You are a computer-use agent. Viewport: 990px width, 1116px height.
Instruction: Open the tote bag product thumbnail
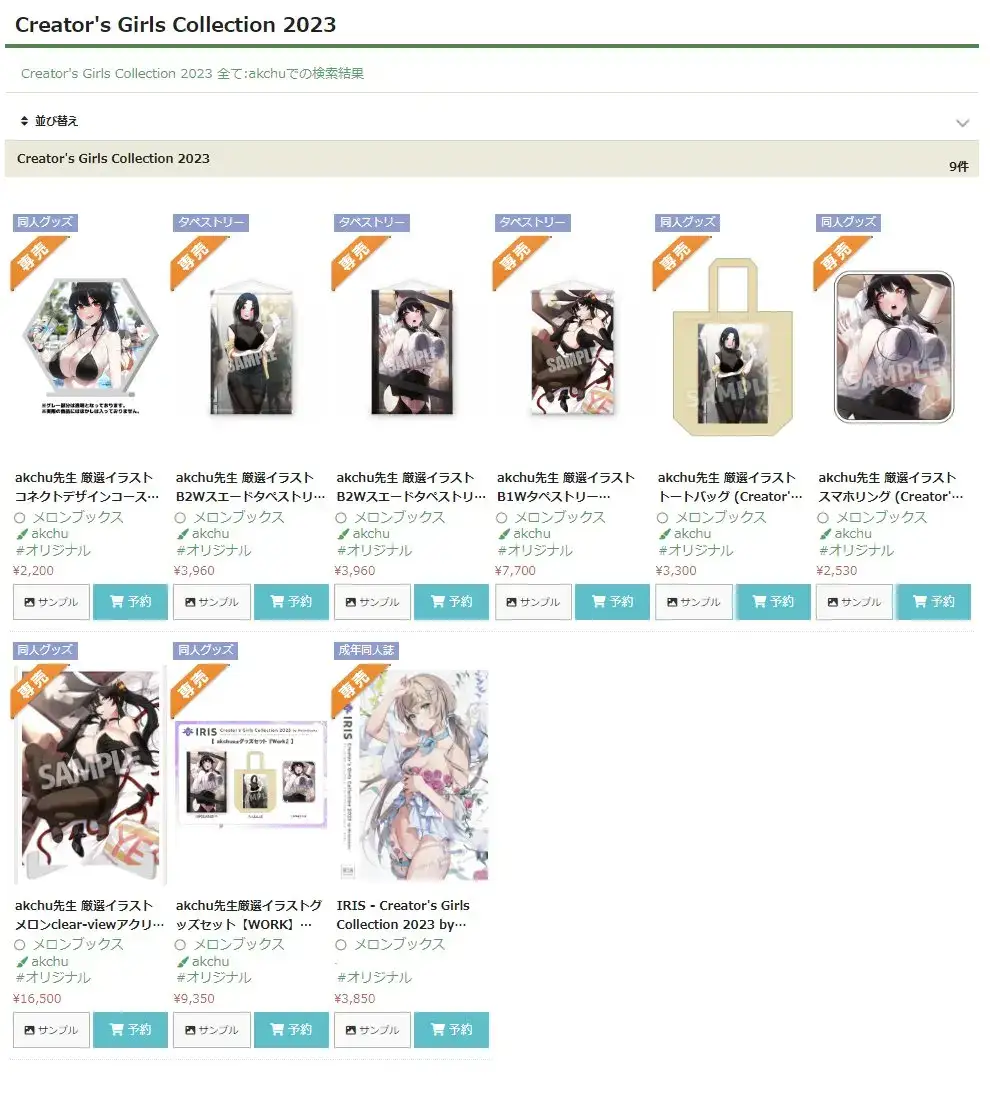pos(732,347)
